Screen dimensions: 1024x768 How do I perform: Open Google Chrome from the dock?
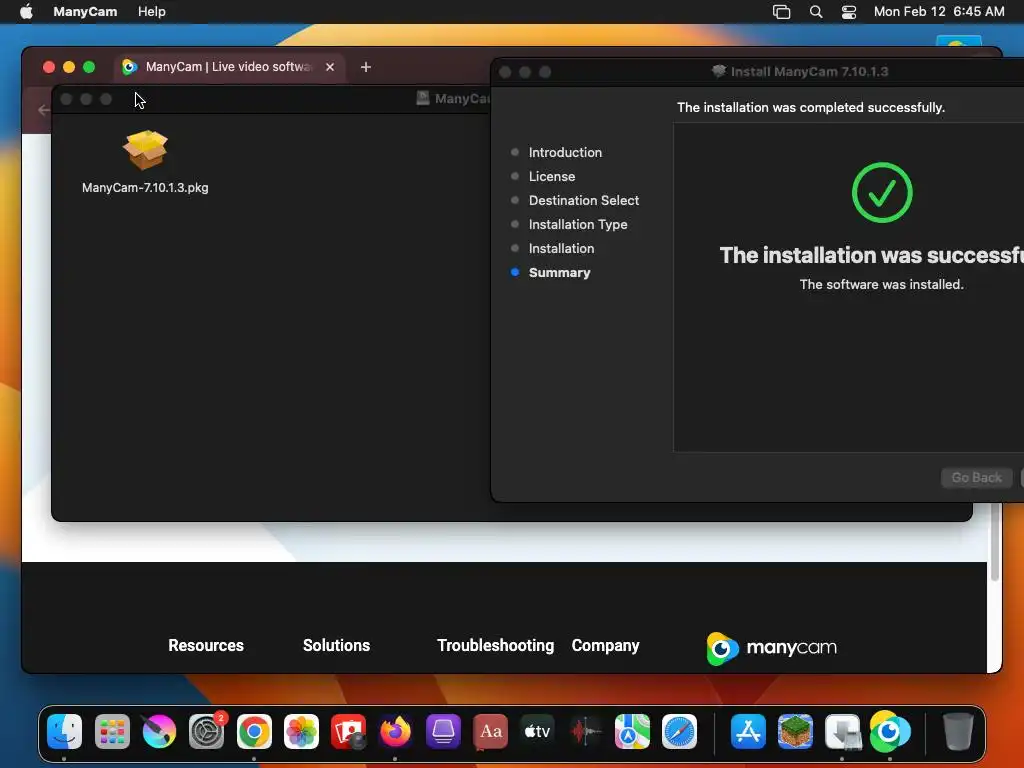(x=254, y=731)
